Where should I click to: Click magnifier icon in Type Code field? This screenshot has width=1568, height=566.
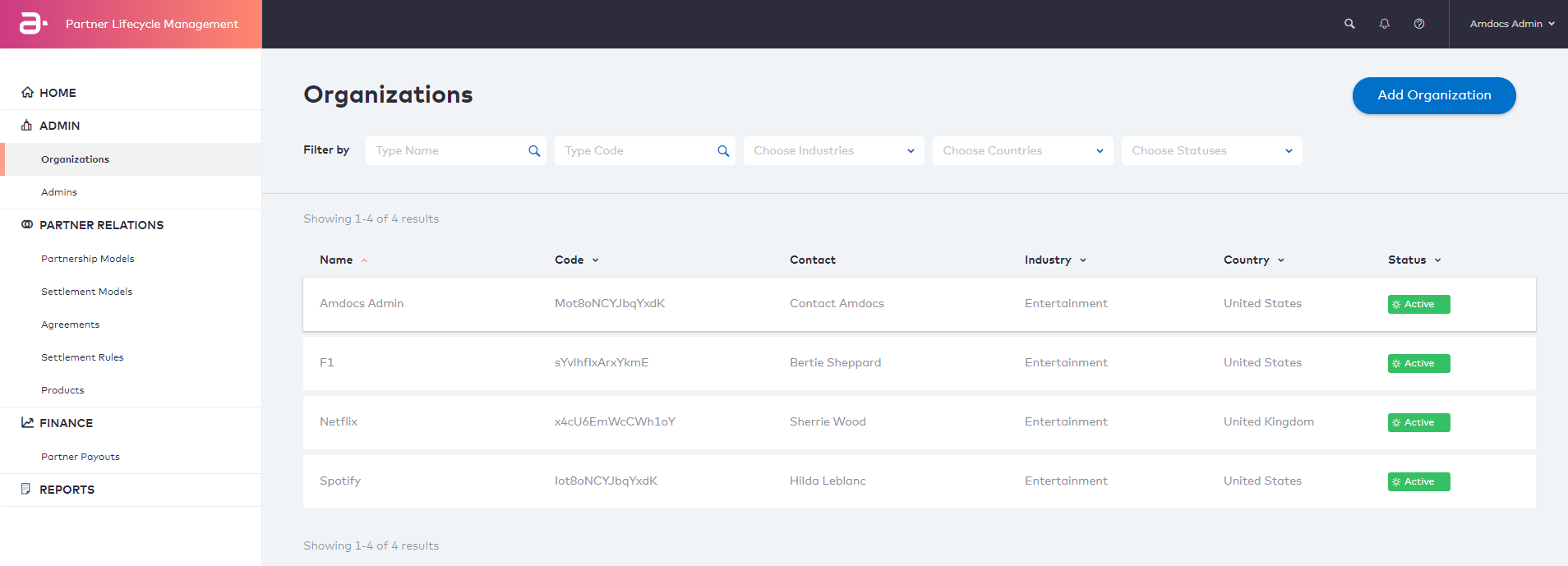723,151
